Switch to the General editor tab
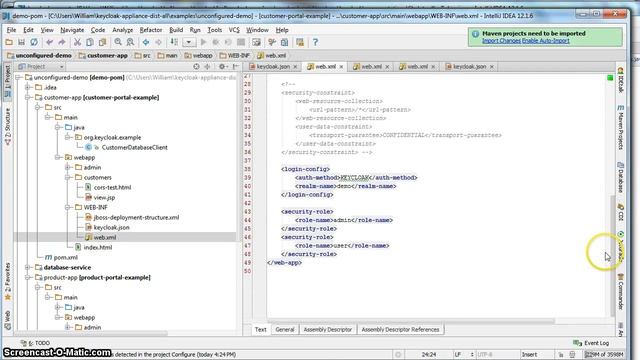640x360 pixels. click(284, 329)
